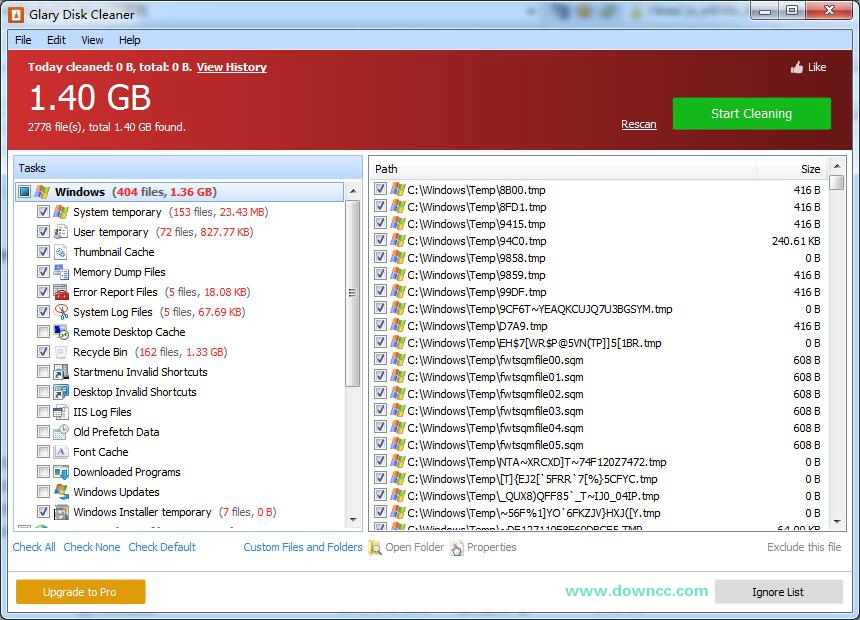This screenshot has width=860, height=620.
Task: Click the Rescan link
Action: click(639, 124)
